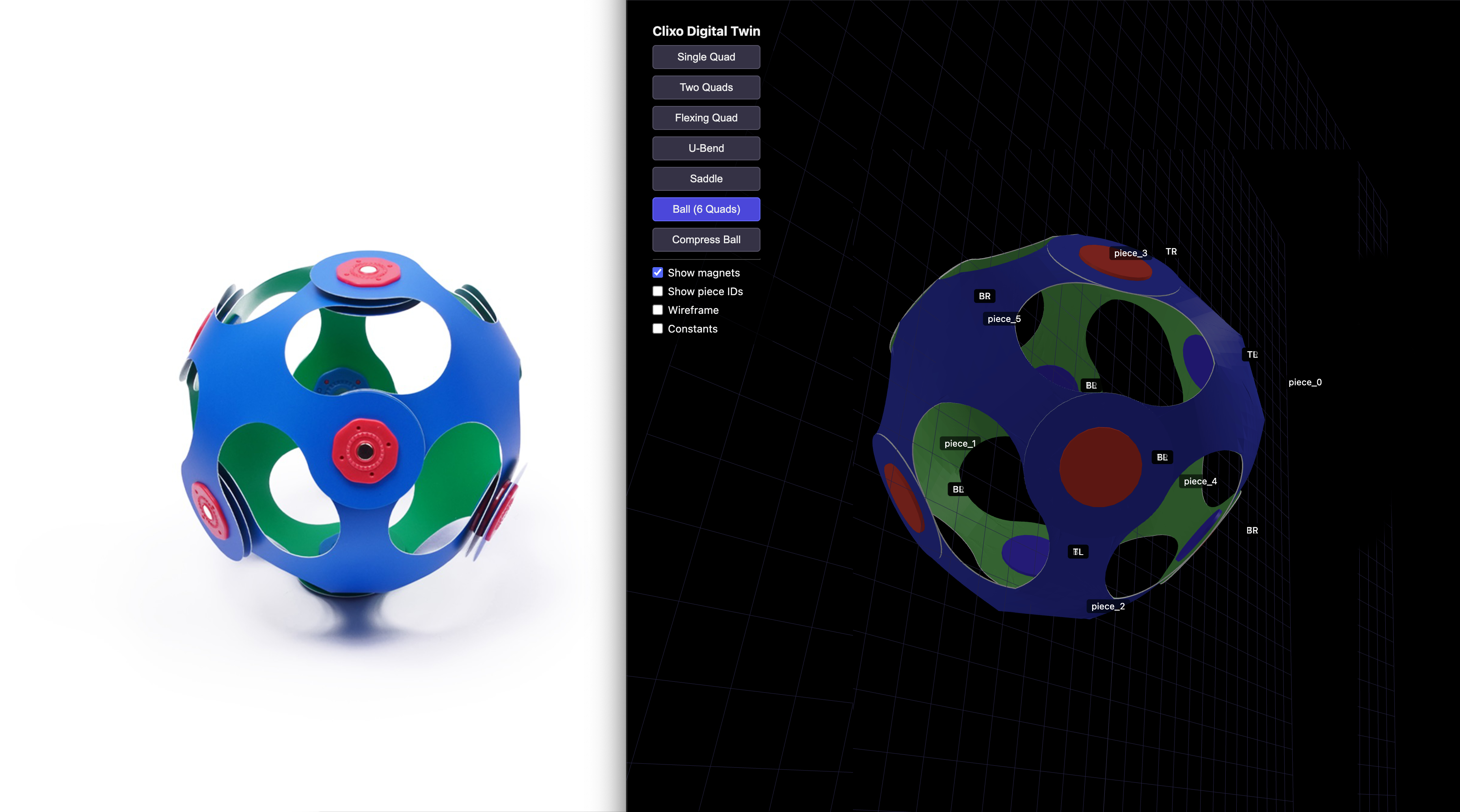Click the Saddle shape button
This screenshot has height=812, width=1460.
706,179
